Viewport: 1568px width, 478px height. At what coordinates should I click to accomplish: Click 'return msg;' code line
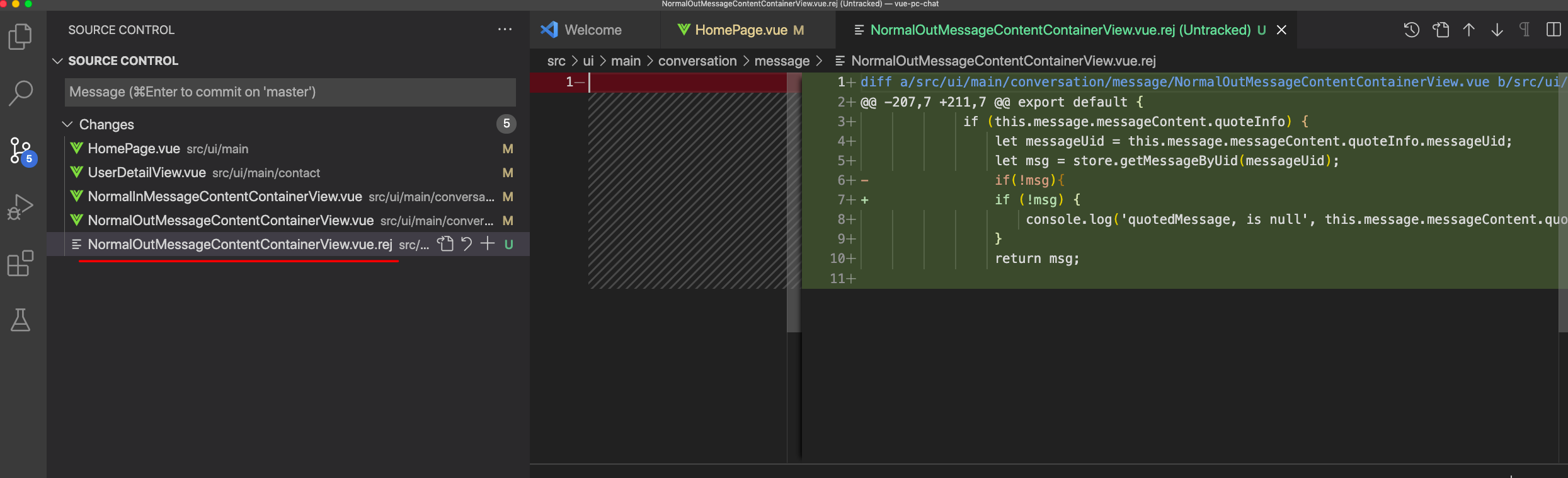tap(1037, 259)
